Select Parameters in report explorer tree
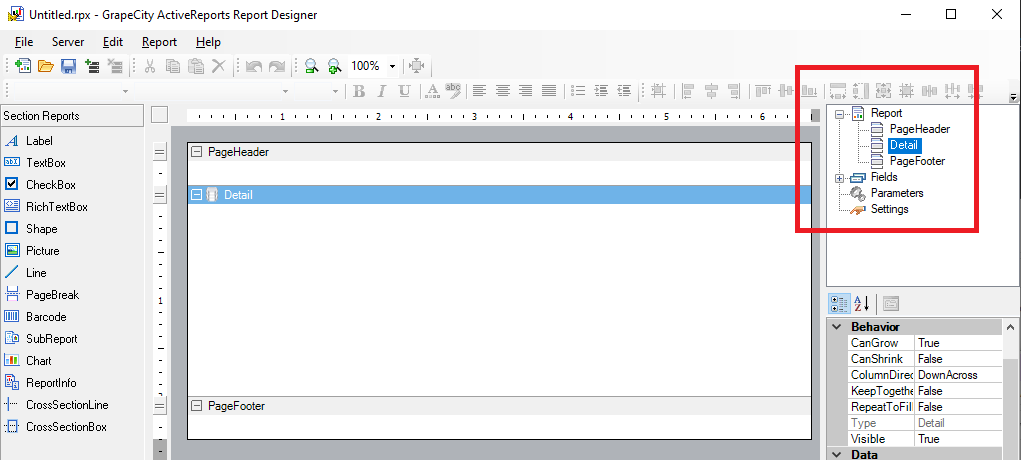The image size is (1021, 460). [x=897, y=193]
